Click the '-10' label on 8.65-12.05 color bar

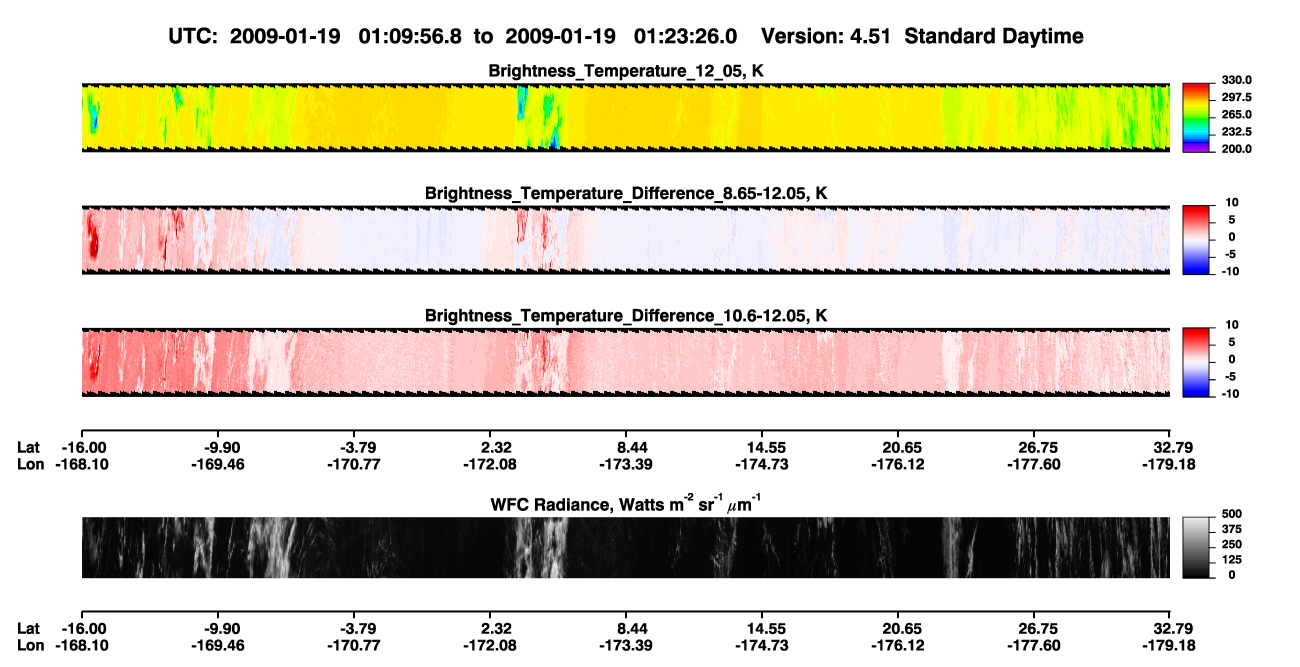click(1230, 271)
